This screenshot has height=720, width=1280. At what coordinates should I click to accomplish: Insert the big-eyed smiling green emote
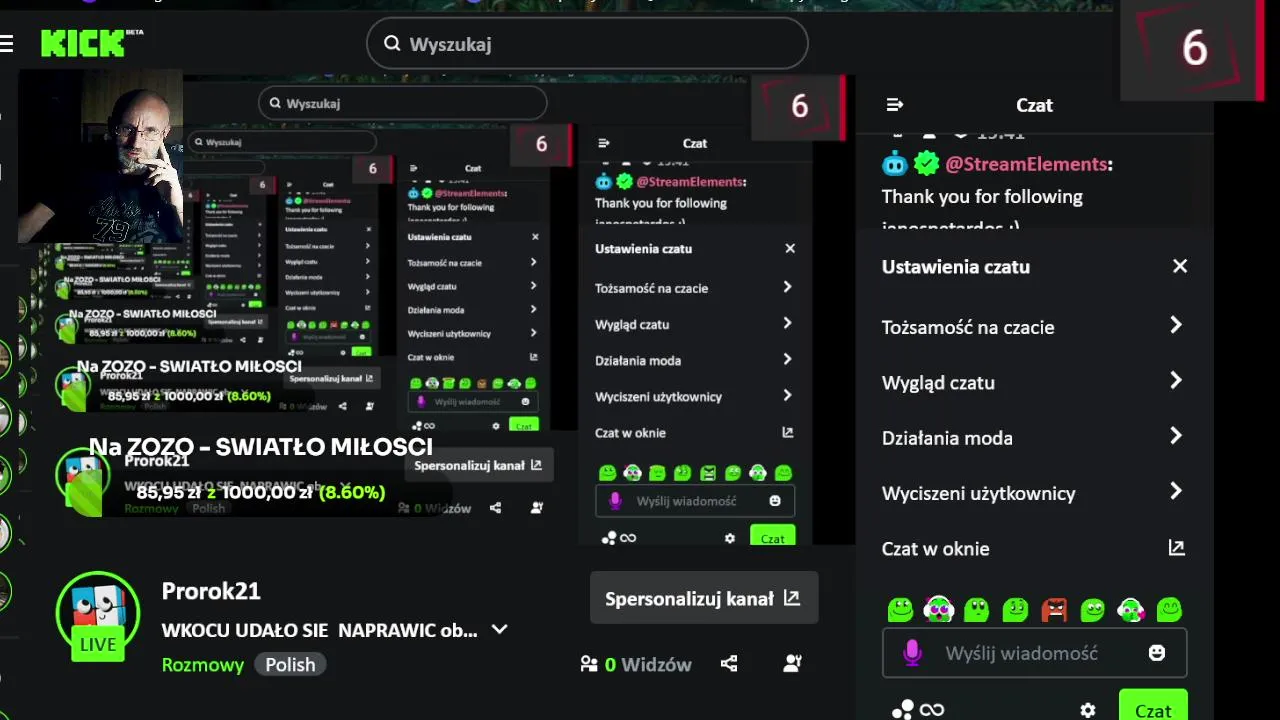(x=1093, y=609)
